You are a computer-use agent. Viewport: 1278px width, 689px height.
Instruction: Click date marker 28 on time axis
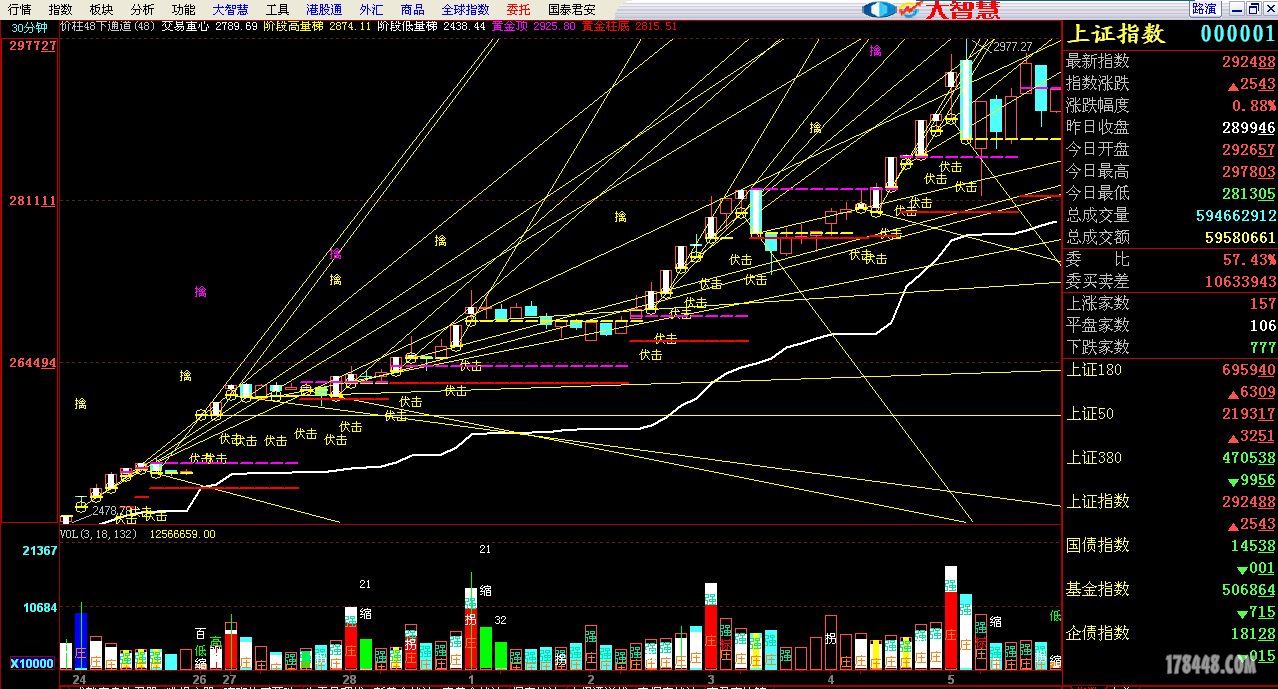tap(350, 679)
